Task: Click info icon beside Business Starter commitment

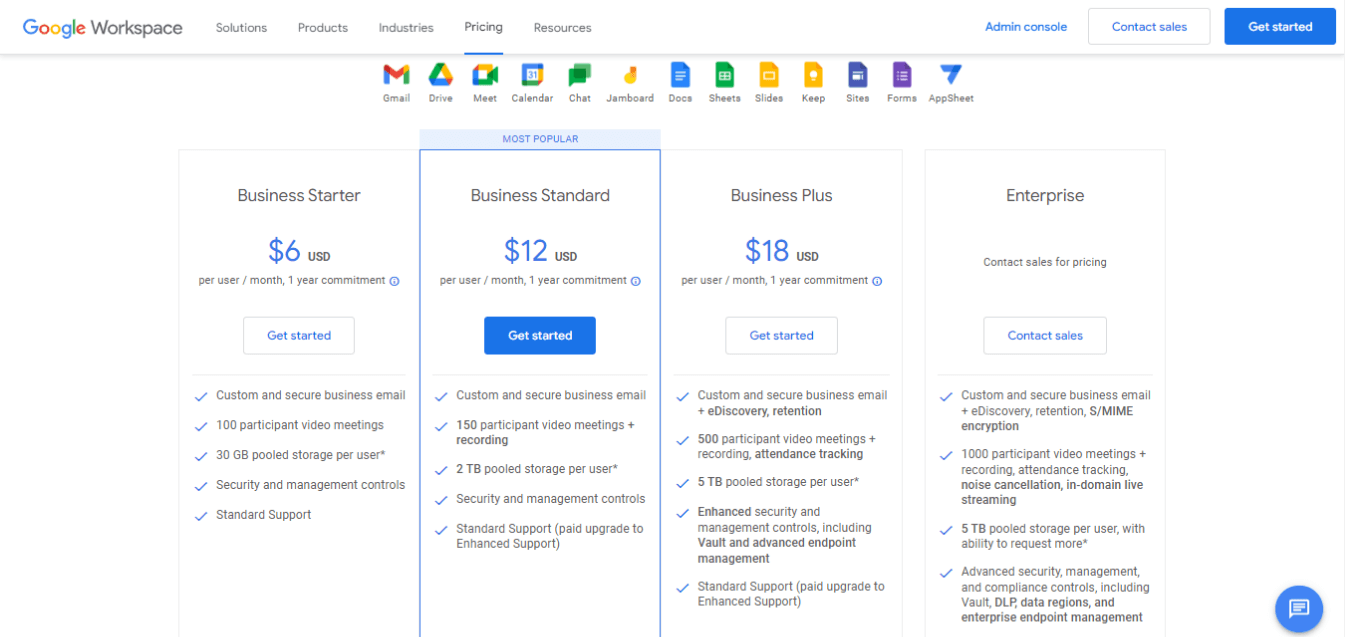Action: click(394, 281)
